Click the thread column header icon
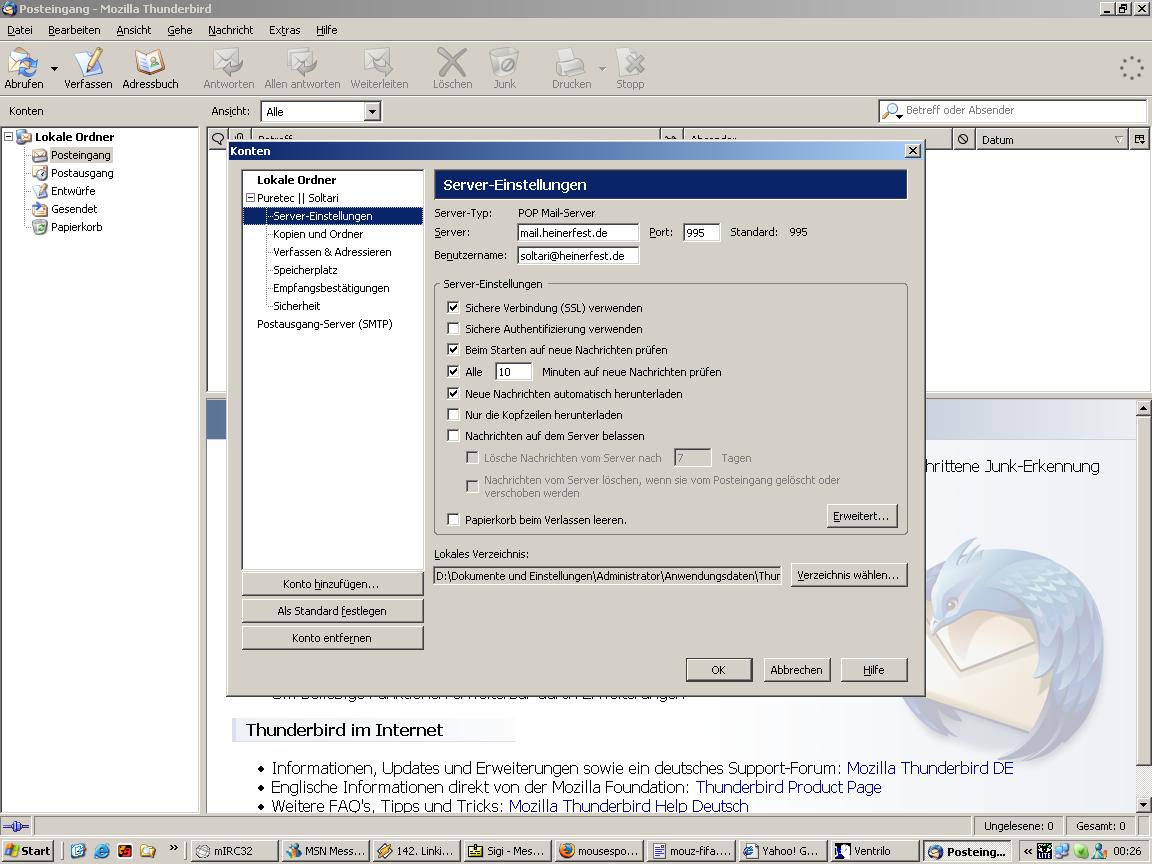Image resolution: width=1152 pixels, height=864 pixels. pos(217,137)
